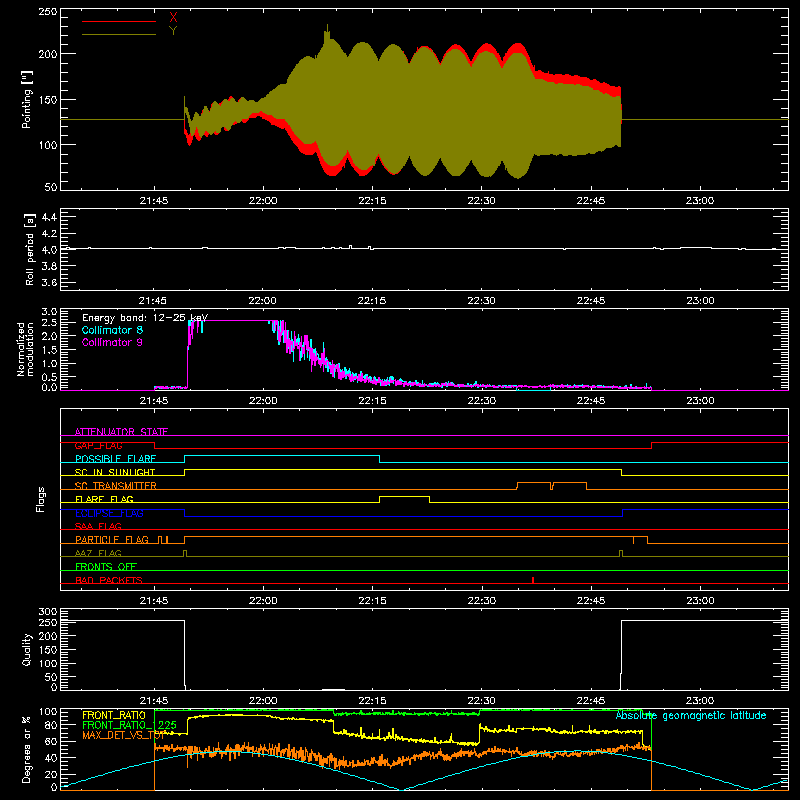Click the red X legend line sample
This screenshot has width=800, height=800.
[119, 21]
